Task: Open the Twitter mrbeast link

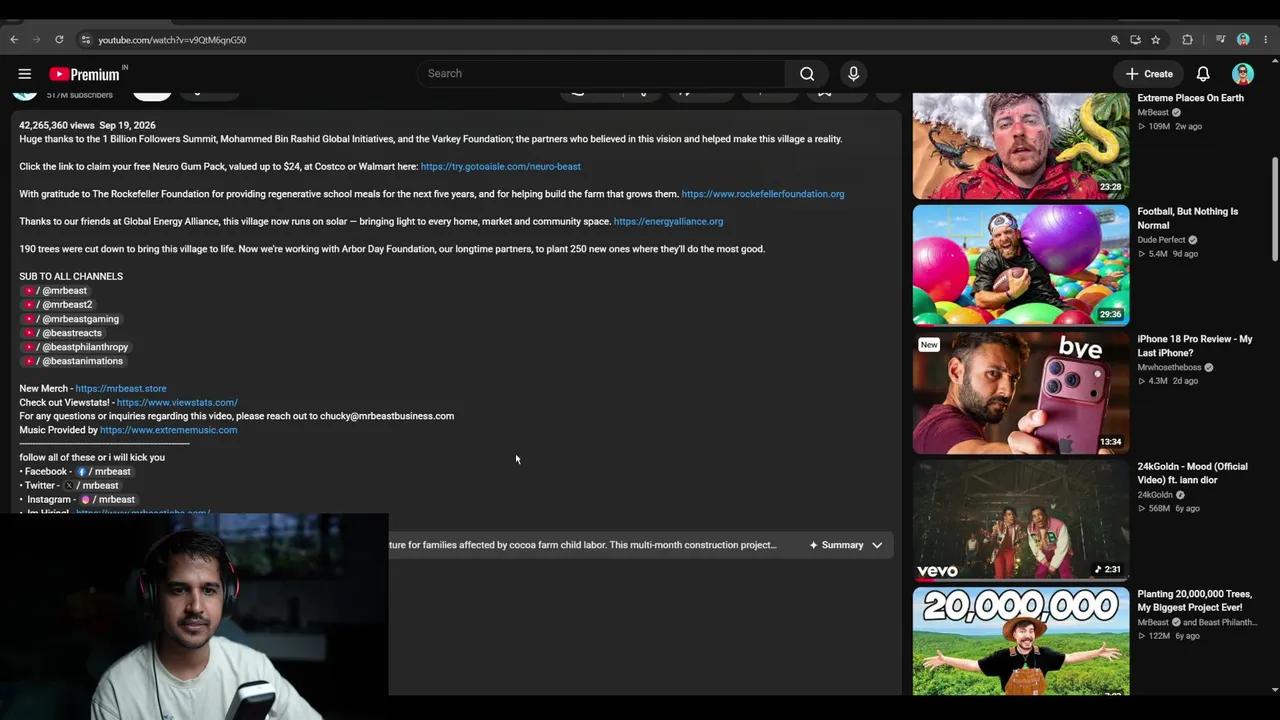Action: pyautogui.click(x=91, y=486)
